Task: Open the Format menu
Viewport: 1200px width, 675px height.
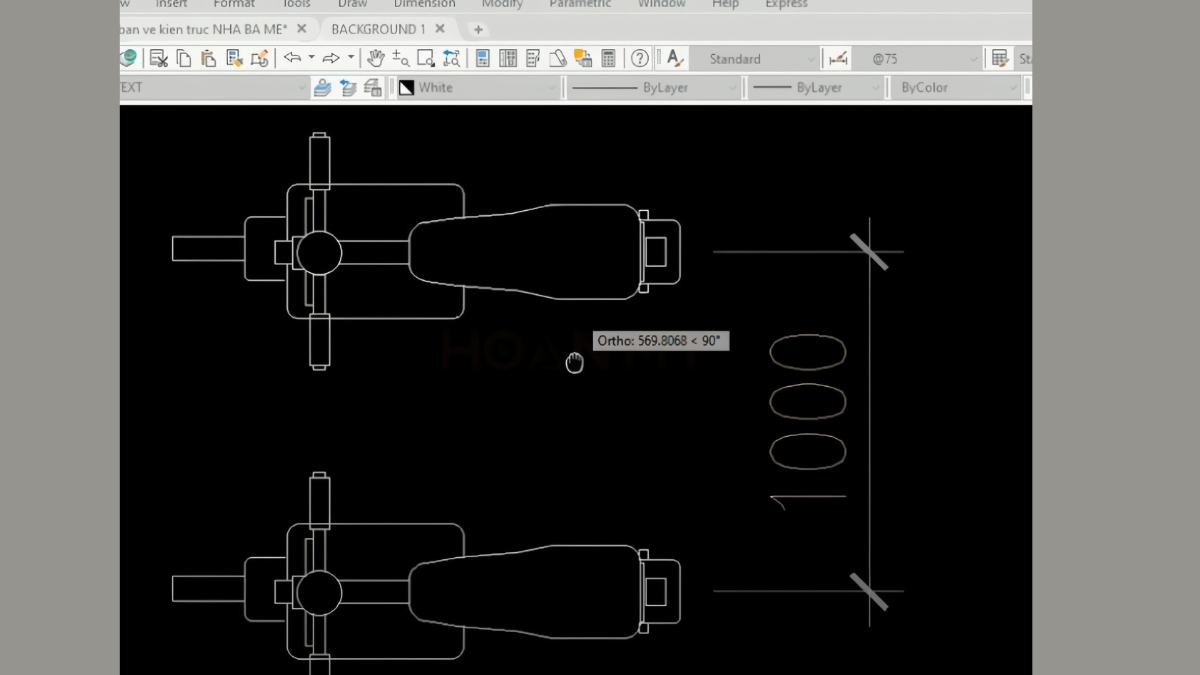Action: (x=234, y=4)
